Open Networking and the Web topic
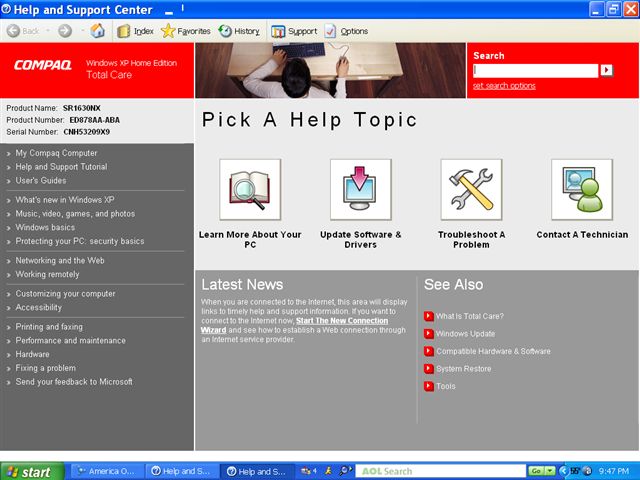This screenshot has width=640, height=480. click(60, 260)
